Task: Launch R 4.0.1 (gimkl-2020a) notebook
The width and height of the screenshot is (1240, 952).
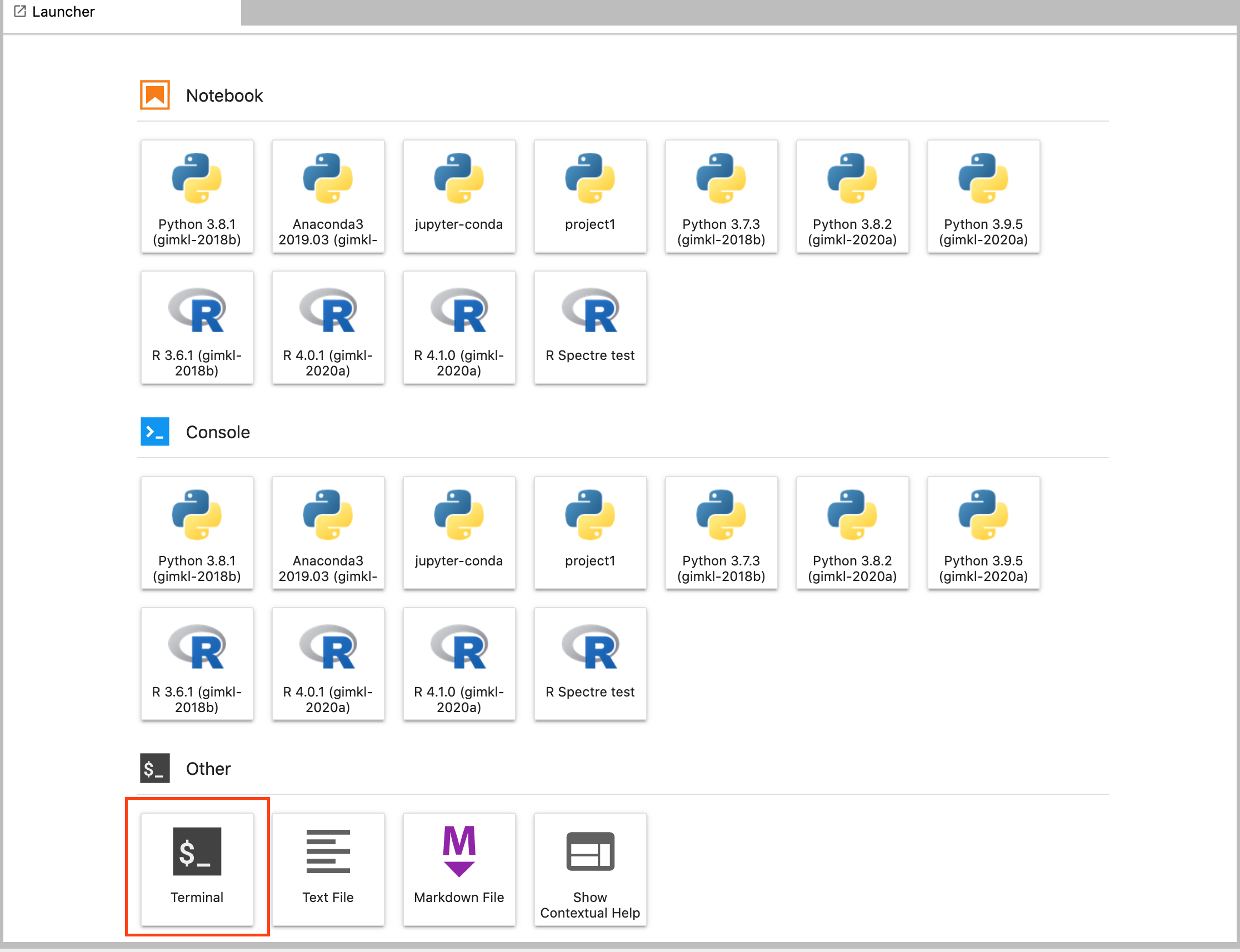Action: pyautogui.click(x=328, y=327)
